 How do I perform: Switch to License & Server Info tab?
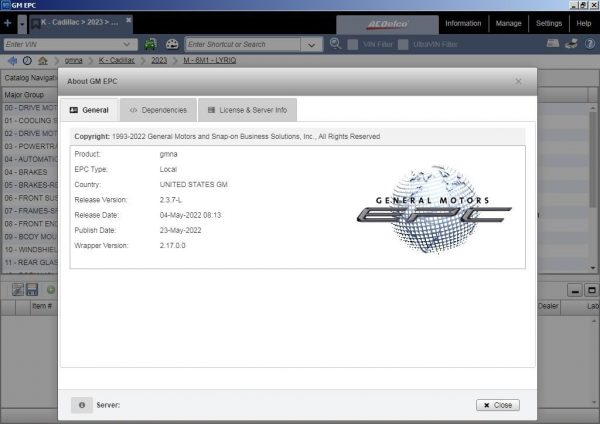pos(248,110)
